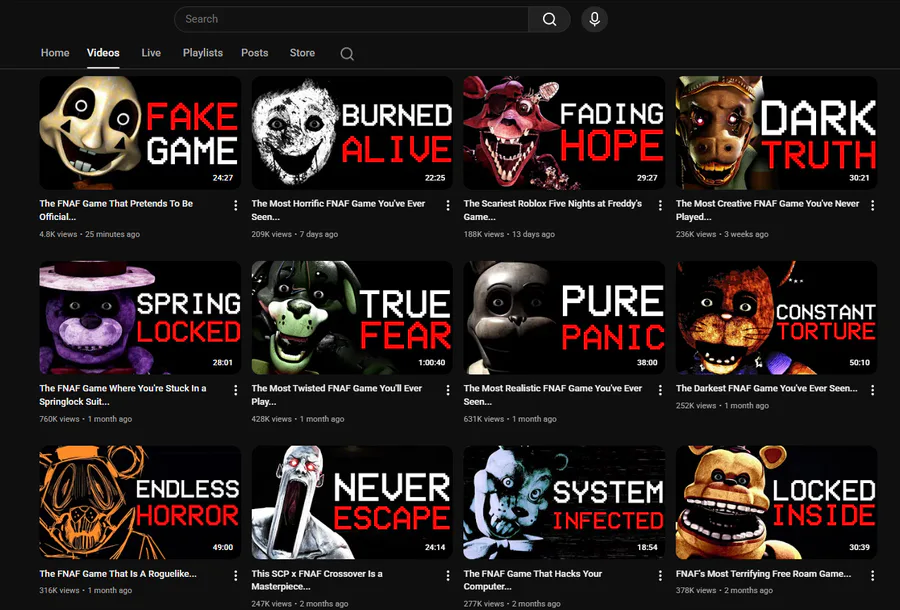
Task: Open the 'PURE PANIC' thumbnail
Action: coord(564,317)
